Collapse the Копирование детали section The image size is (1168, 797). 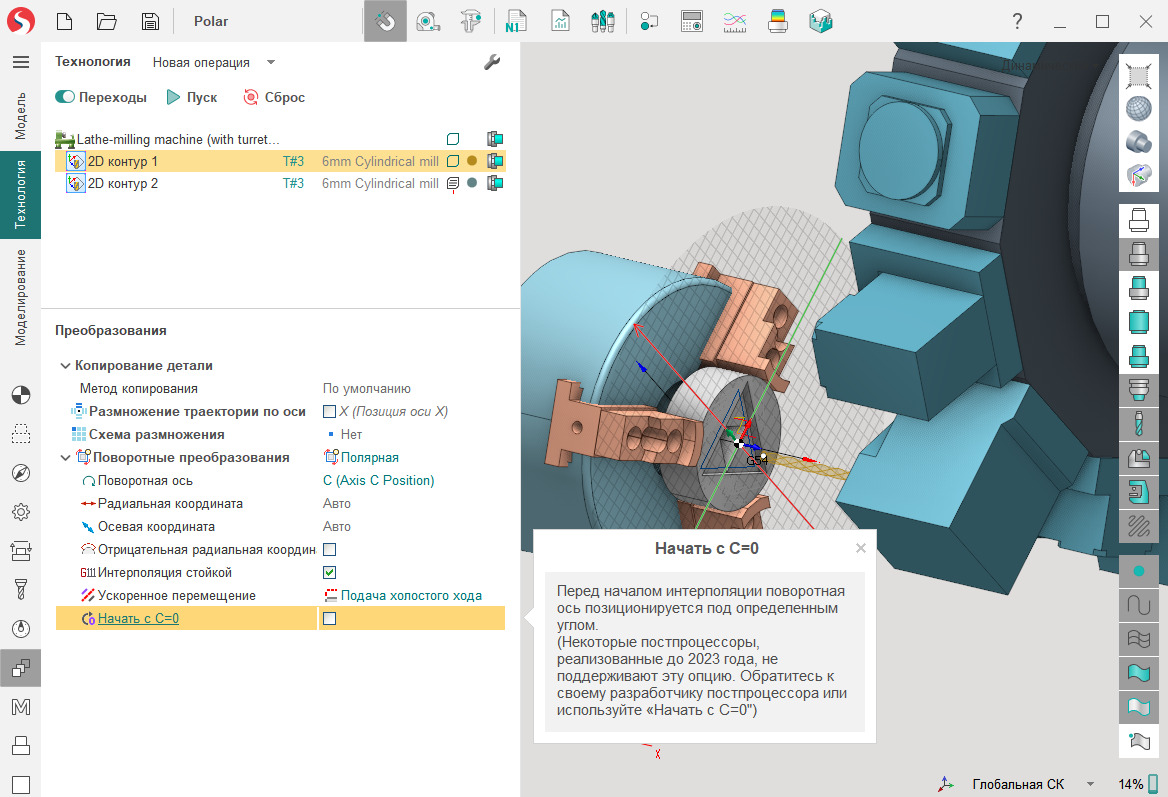(x=66, y=366)
